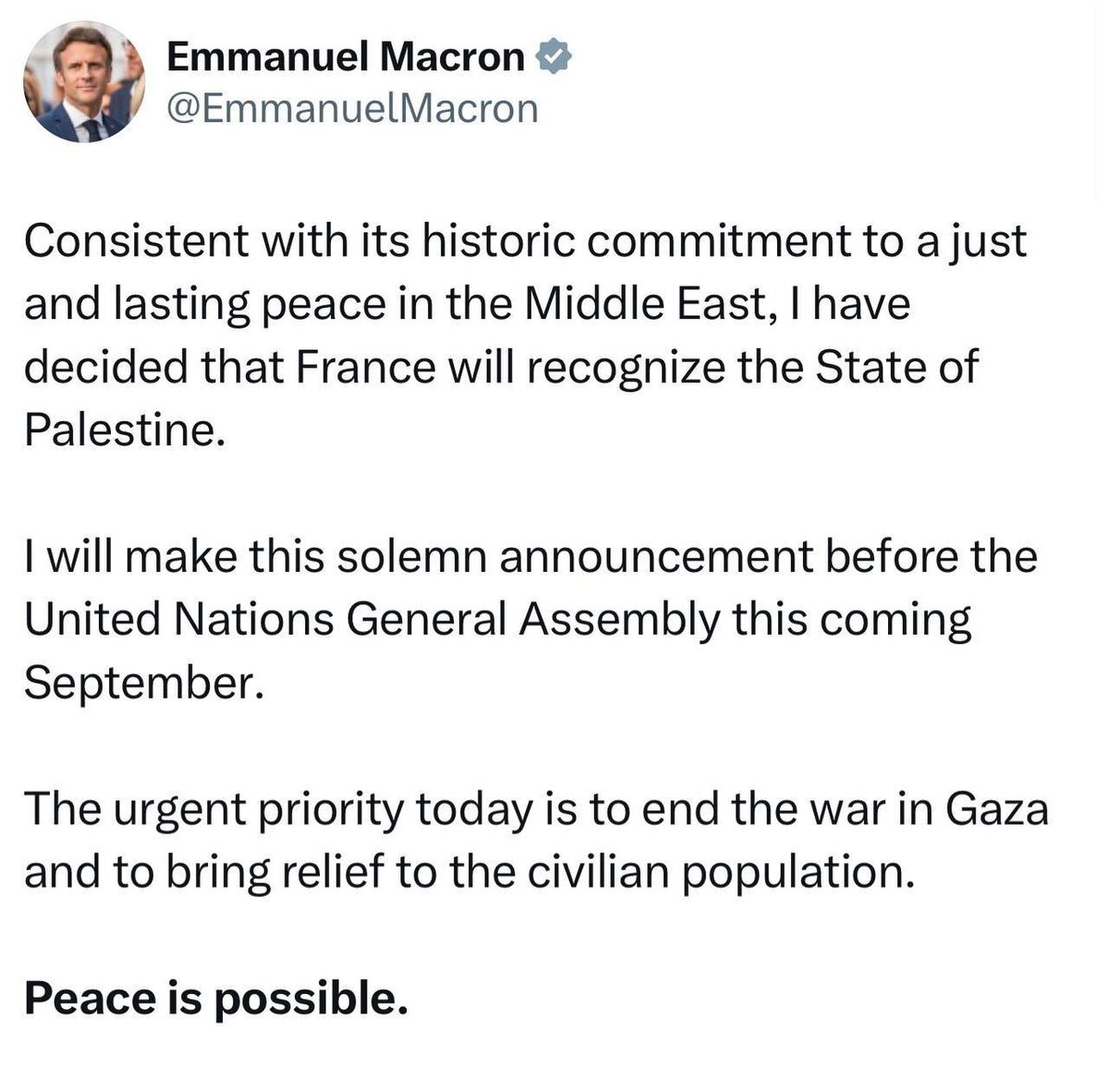This screenshot has width=1109, height=1092.
Task: Click the word "France" in the post
Action: tap(366, 367)
